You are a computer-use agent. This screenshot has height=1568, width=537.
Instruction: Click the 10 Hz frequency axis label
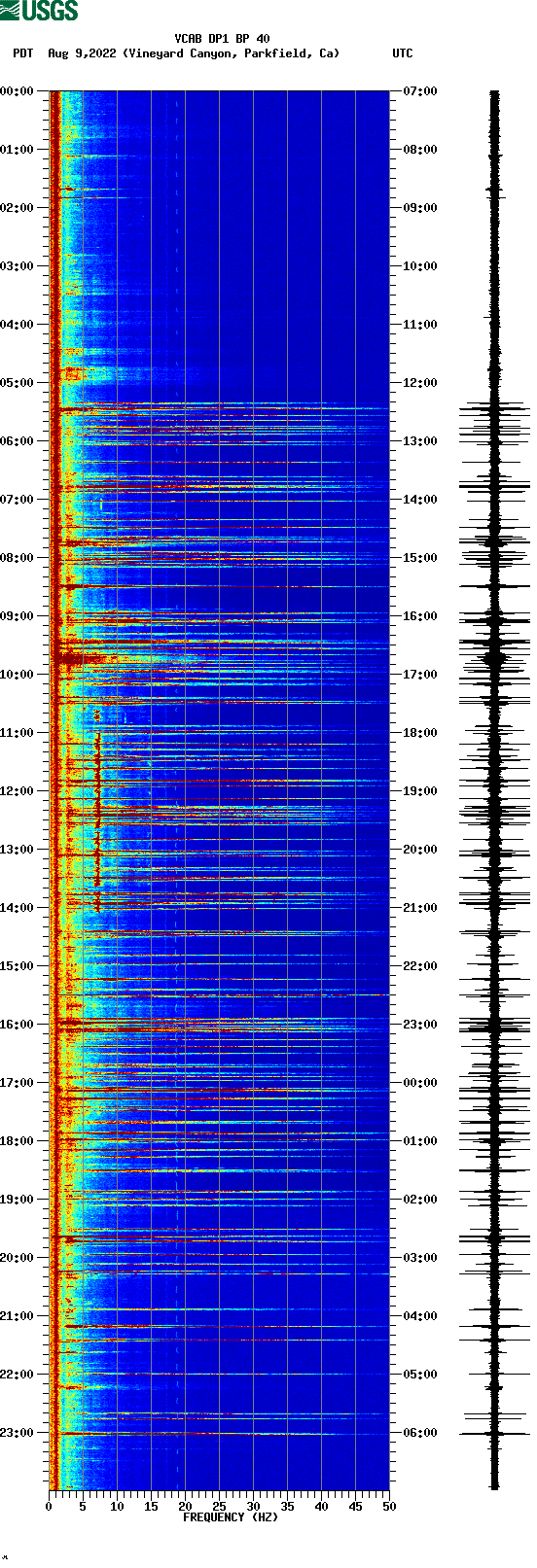117,1507
